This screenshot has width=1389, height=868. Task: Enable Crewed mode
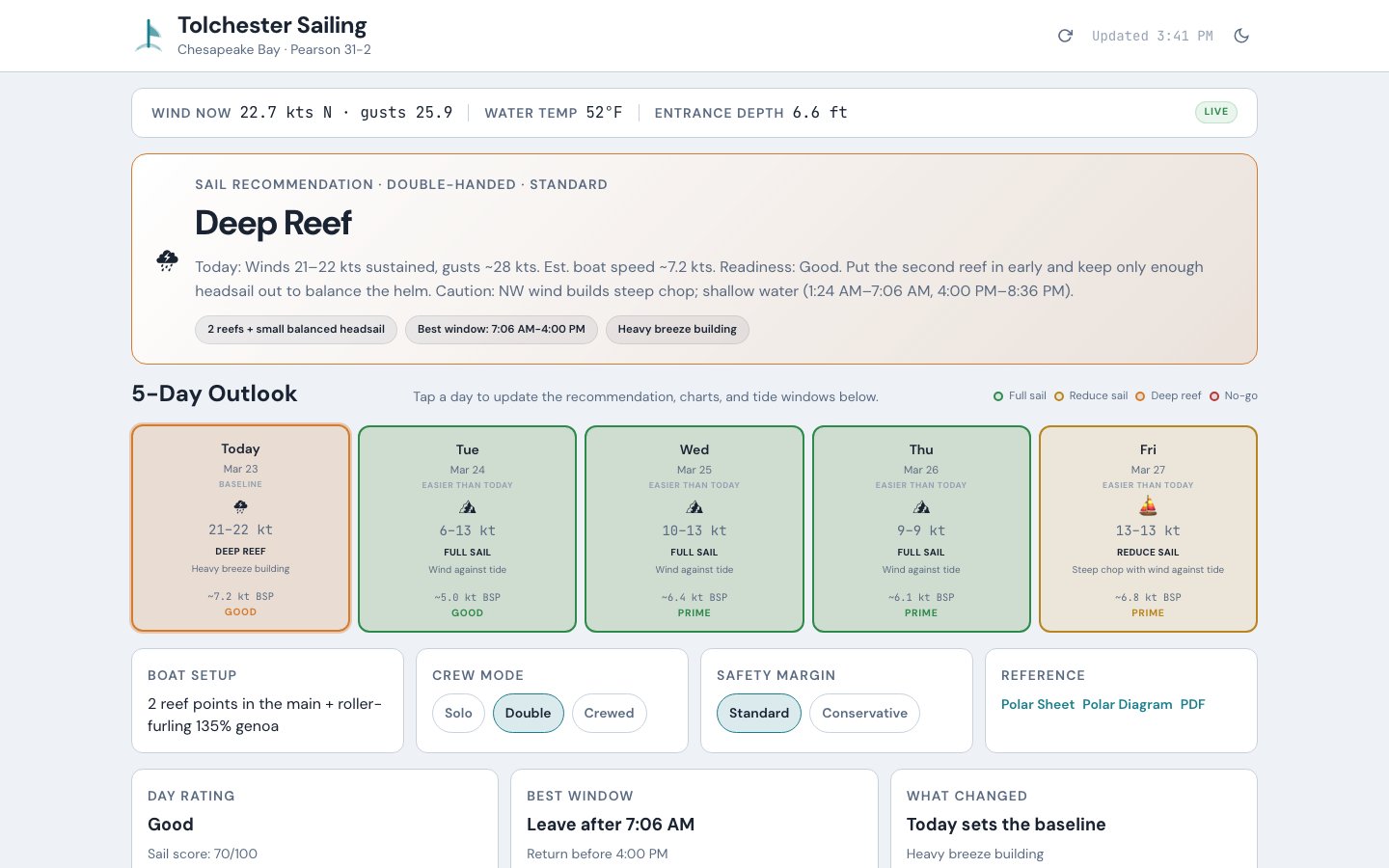pos(609,713)
